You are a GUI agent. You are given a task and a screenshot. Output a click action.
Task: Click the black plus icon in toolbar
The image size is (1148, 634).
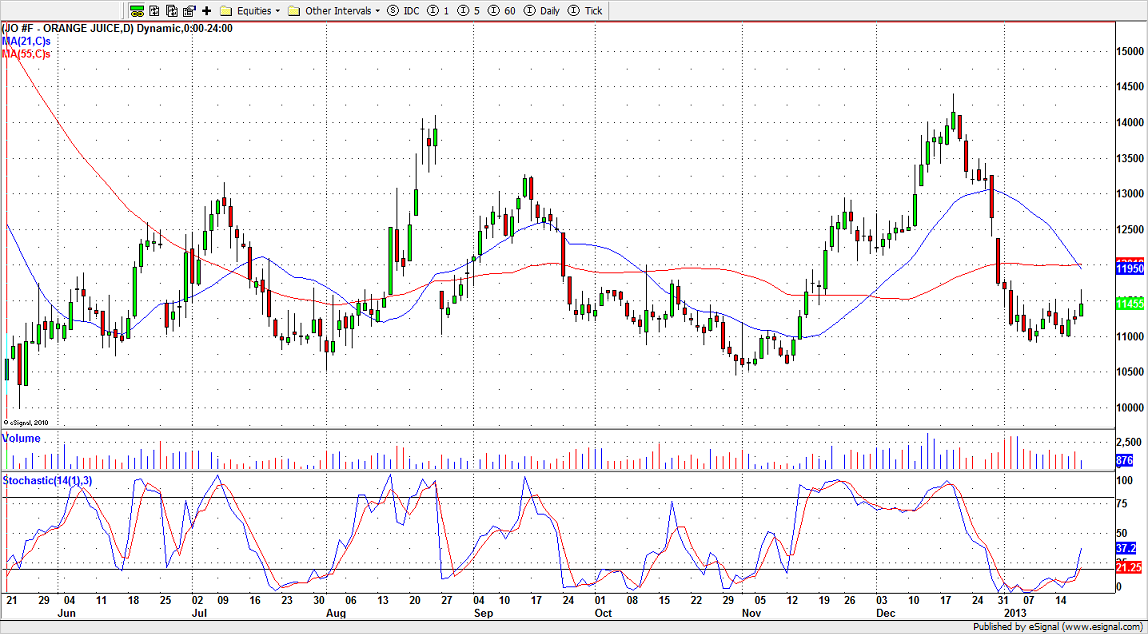pos(207,10)
